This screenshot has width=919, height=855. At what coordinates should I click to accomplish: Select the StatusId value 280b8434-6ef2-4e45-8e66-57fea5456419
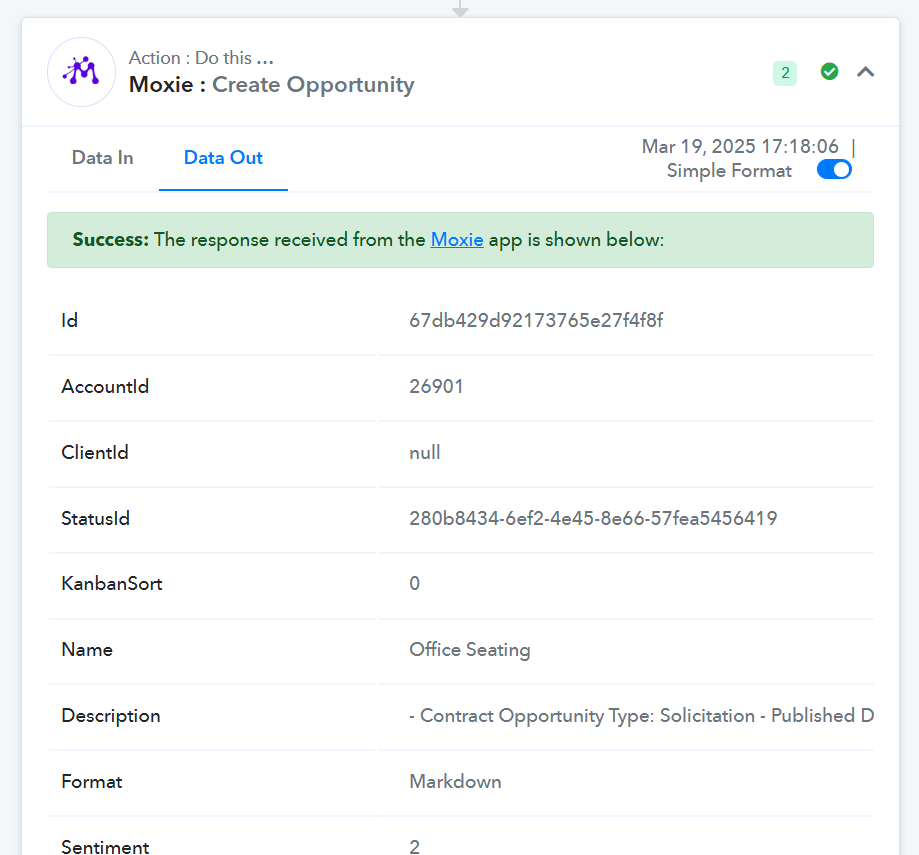coord(593,519)
